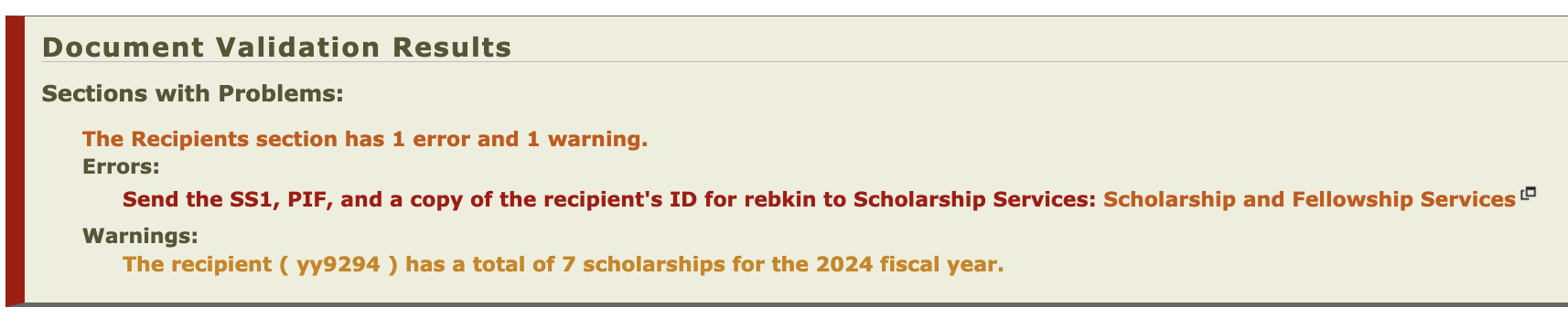The width and height of the screenshot is (1568, 329).
Task: Select the Errors: label
Action: pos(121,167)
